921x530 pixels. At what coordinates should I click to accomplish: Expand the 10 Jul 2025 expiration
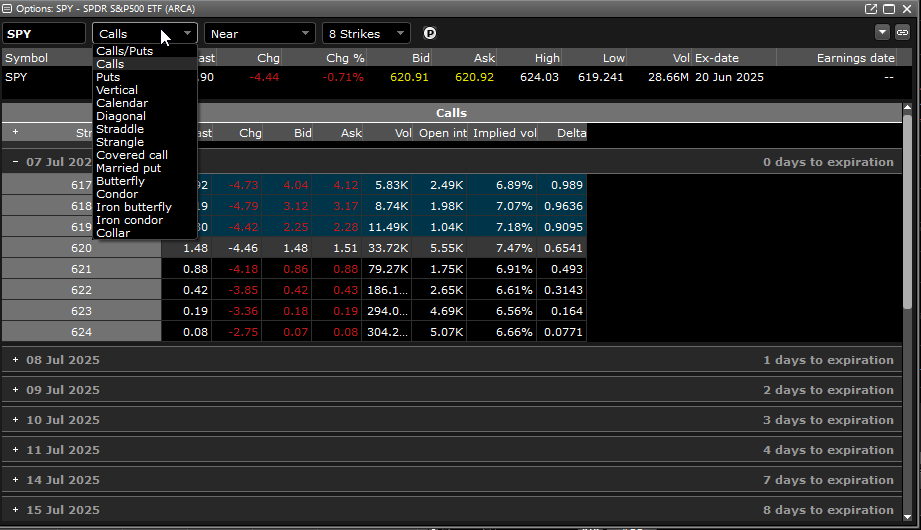tap(15, 420)
